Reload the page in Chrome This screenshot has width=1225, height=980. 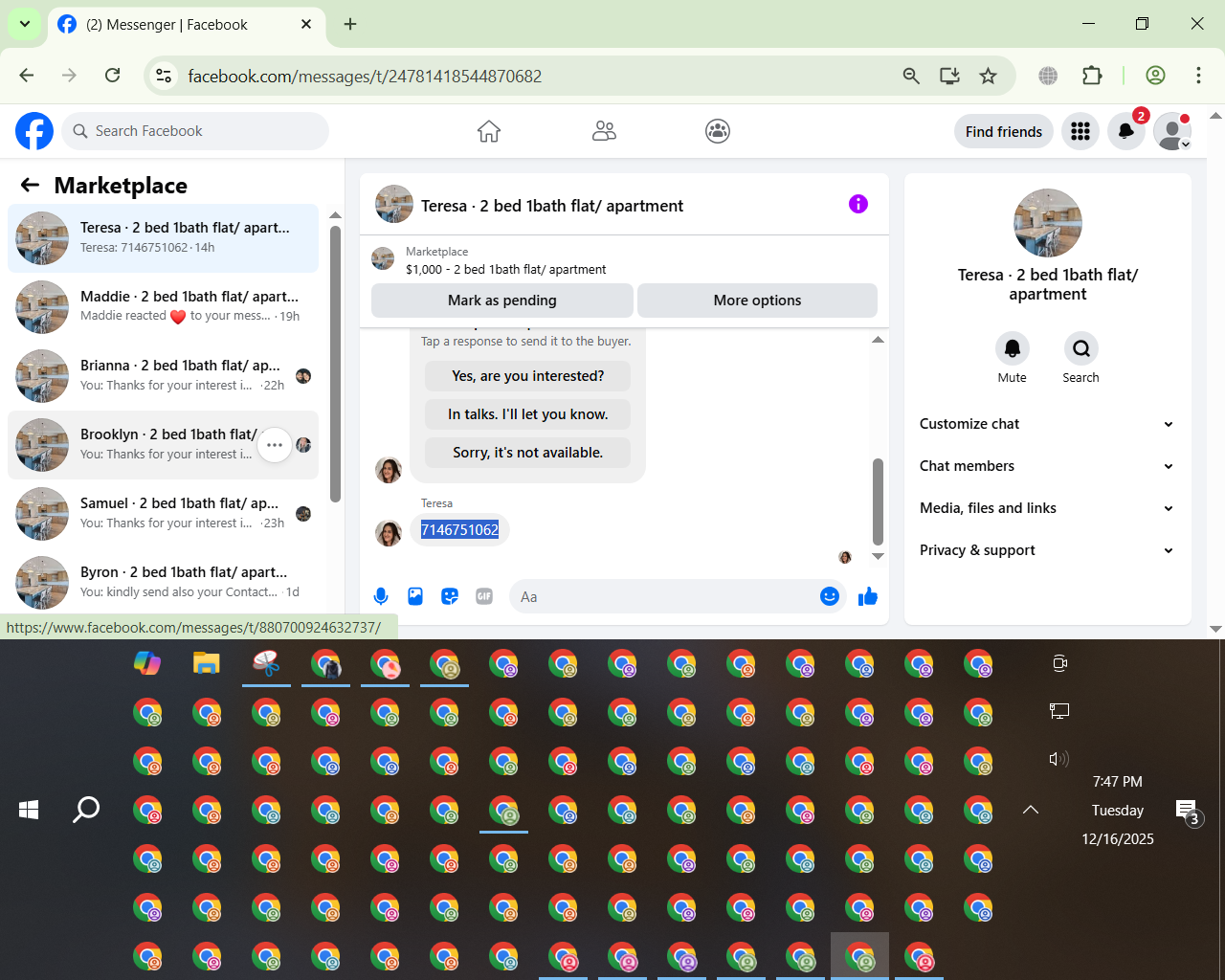(112, 76)
